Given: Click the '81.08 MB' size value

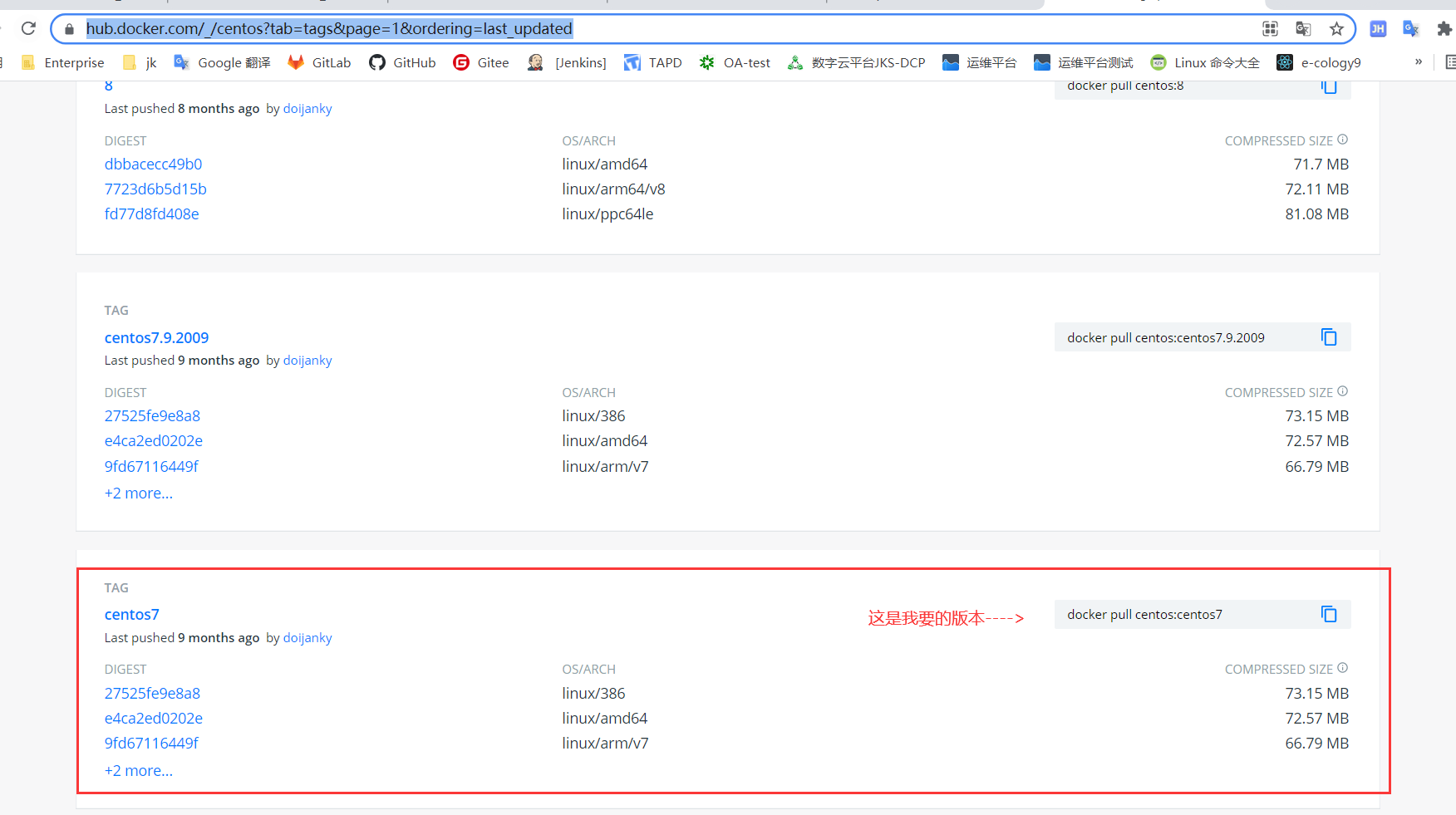Looking at the screenshot, I should click(x=1317, y=214).
